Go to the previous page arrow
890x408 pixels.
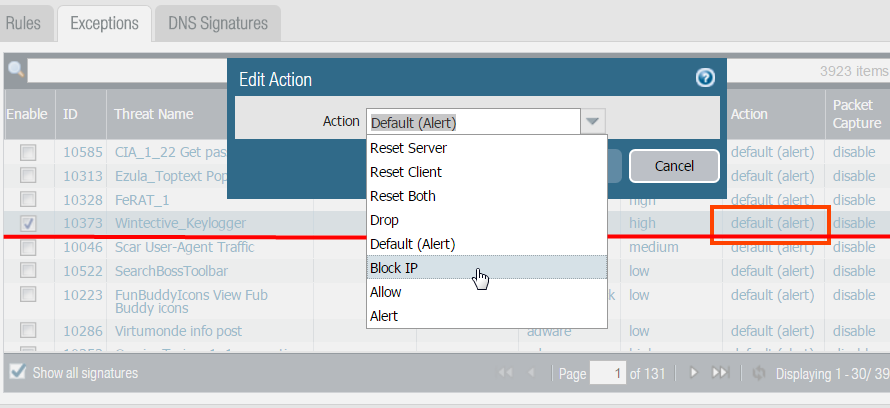tap(531, 373)
